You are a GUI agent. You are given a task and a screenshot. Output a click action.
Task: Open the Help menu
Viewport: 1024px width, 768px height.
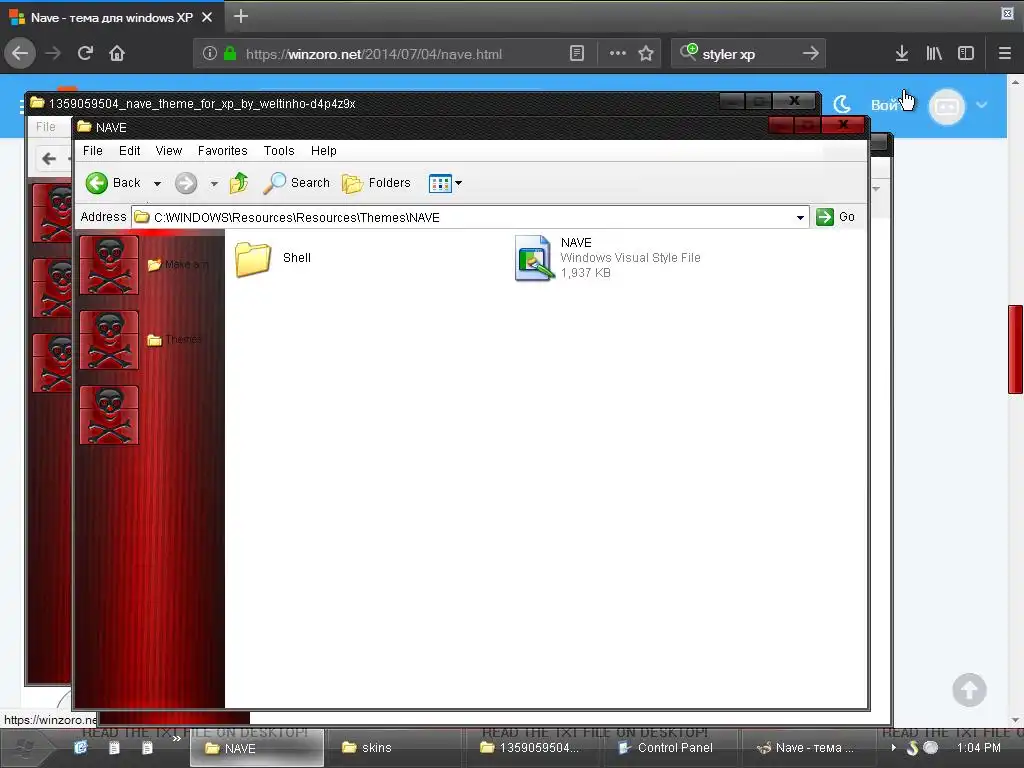323,151
